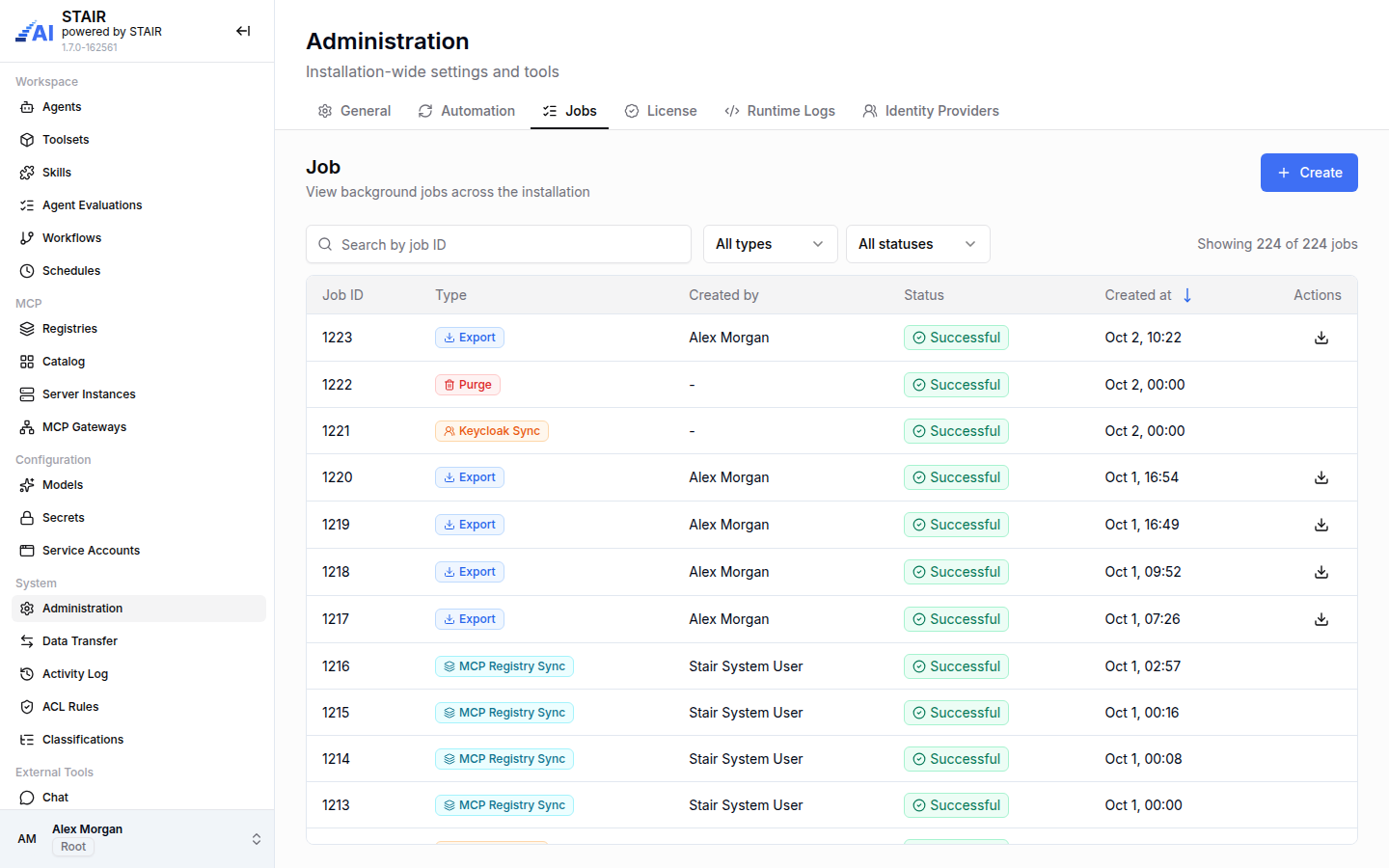Image resolution: width=1389 pixels, height=868 pixels.
Task: Open Service Accounts in sidebar
Action: point(139,551)
